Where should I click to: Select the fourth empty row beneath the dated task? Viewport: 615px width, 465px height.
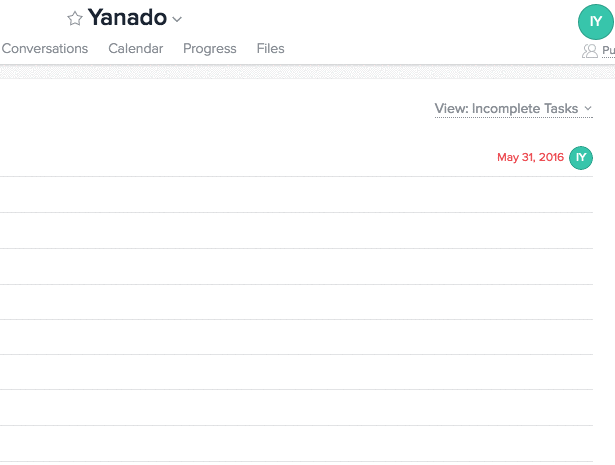(x=296, y=302)
